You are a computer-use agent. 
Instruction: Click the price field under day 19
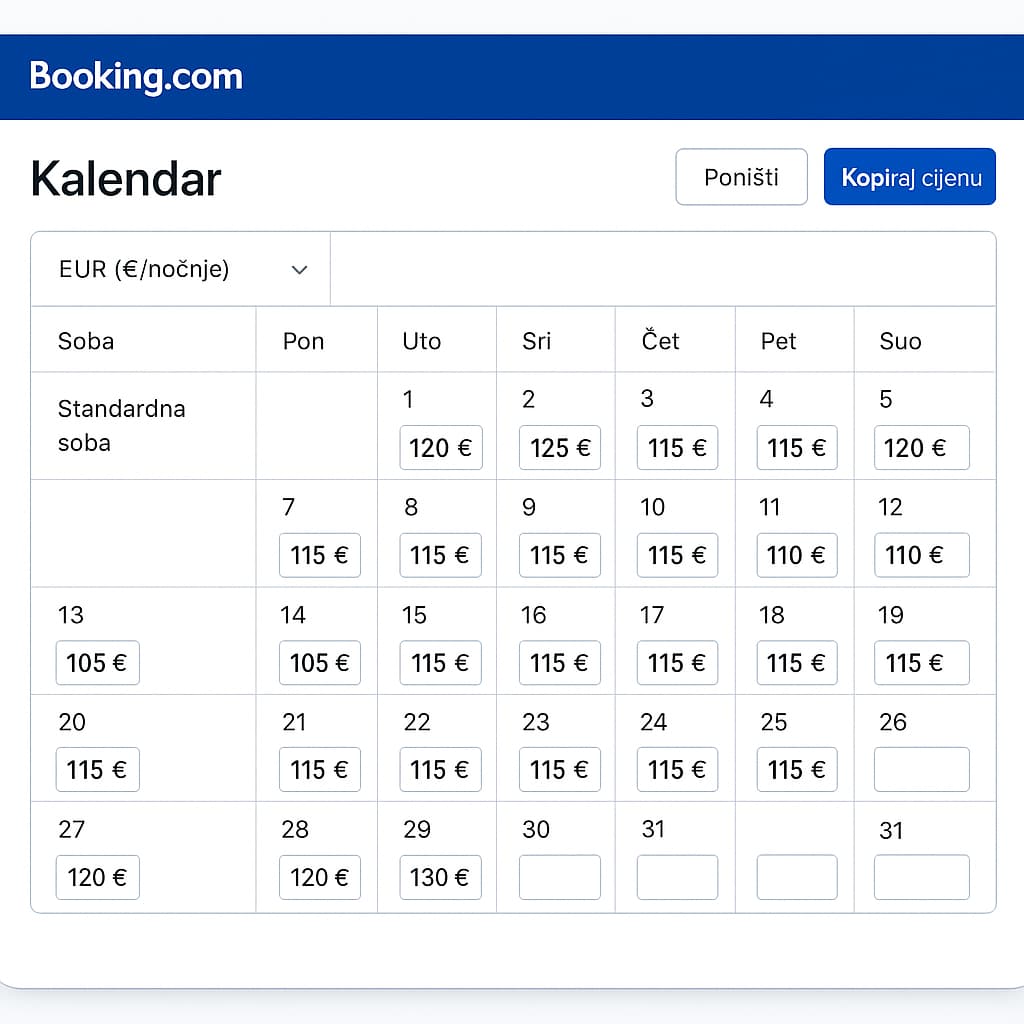[921, 662]
